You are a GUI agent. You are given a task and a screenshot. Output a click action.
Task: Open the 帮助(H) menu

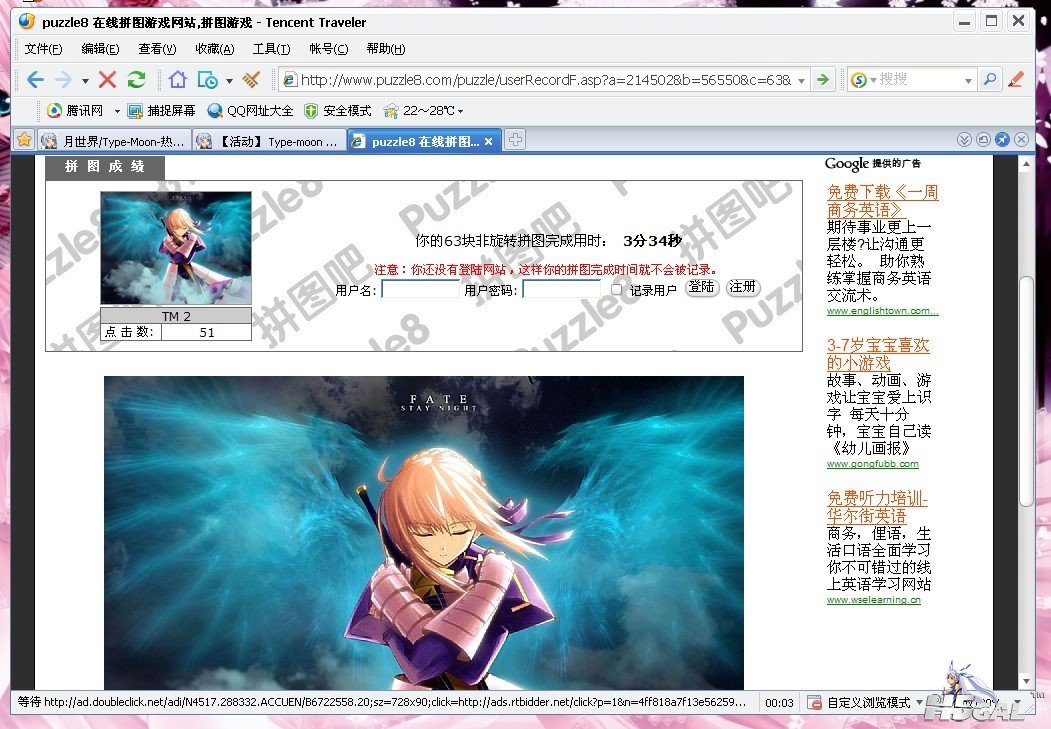click(386, 49)
